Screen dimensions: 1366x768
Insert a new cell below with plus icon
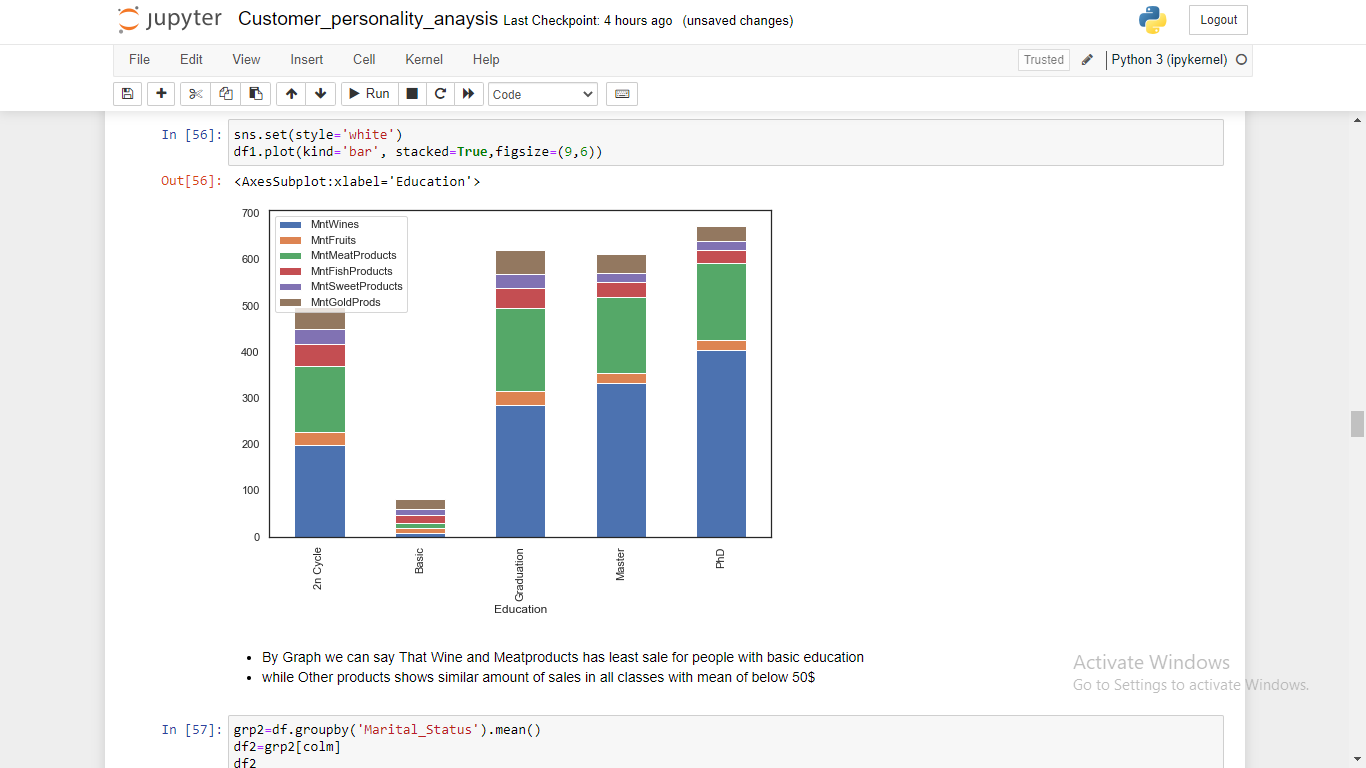click(x=161, y=93)
